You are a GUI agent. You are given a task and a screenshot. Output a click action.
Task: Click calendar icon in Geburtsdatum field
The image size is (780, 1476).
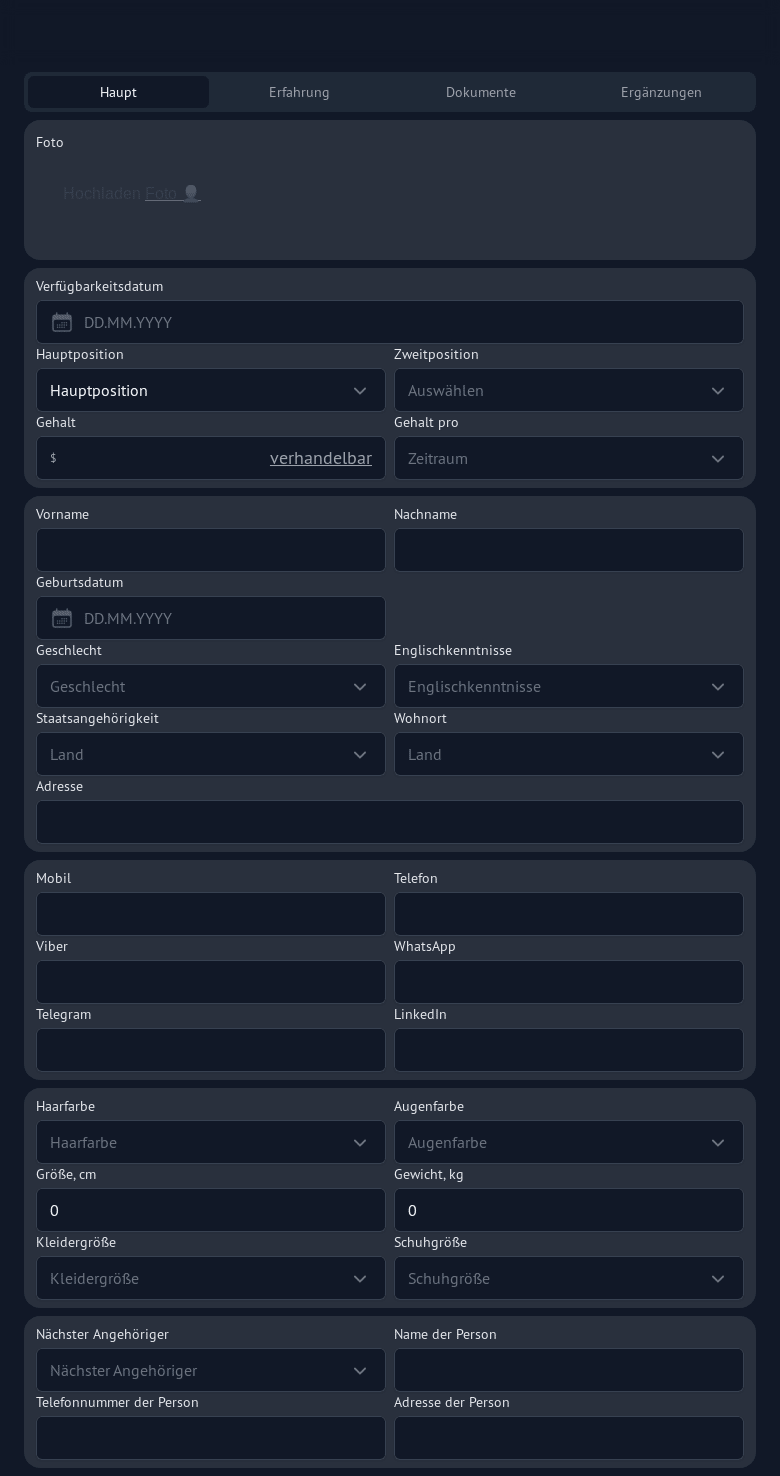[x=62, y=618]
